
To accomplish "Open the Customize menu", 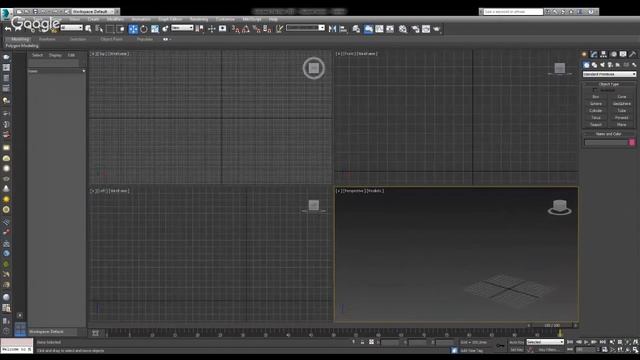I will click(225, 19).
